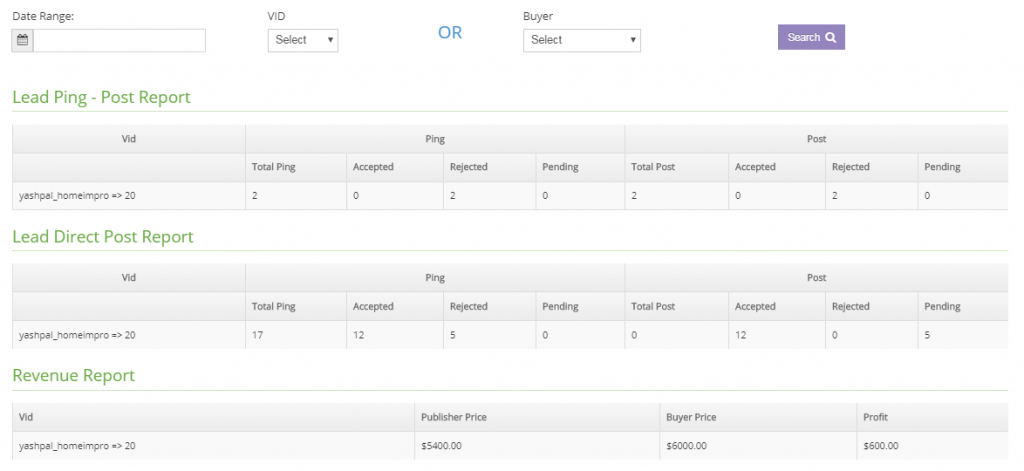
Task: Click the Revenue Report heading
Action: point(74,375)
